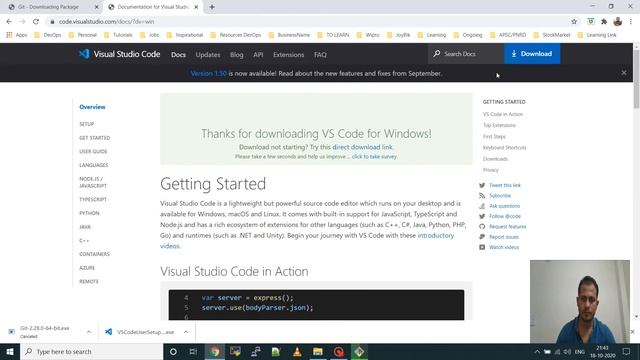
Task: Bookmark this page with the star icon
Action: [574, 22]
